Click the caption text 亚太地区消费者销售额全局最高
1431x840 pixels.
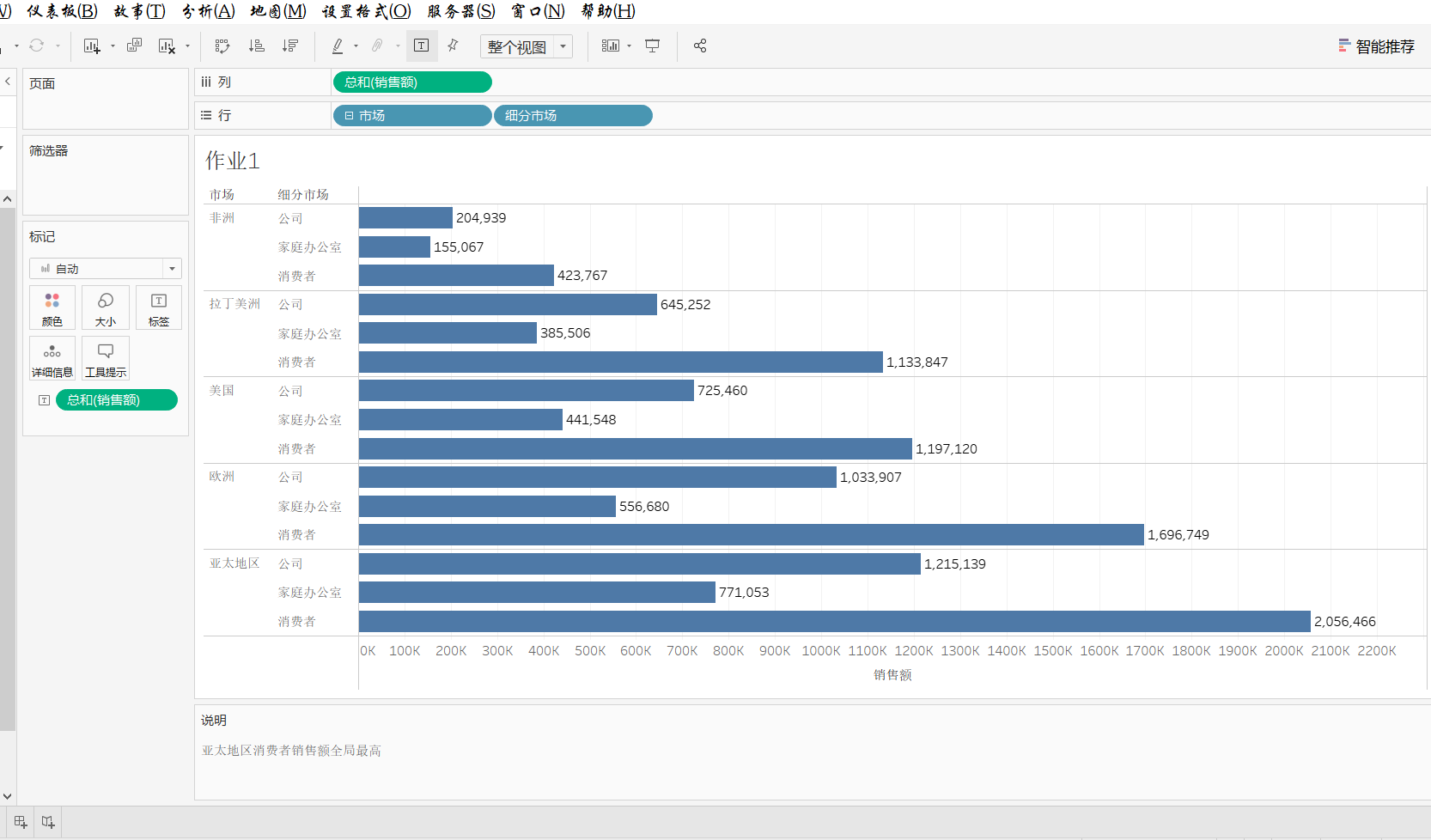point(291,751)
